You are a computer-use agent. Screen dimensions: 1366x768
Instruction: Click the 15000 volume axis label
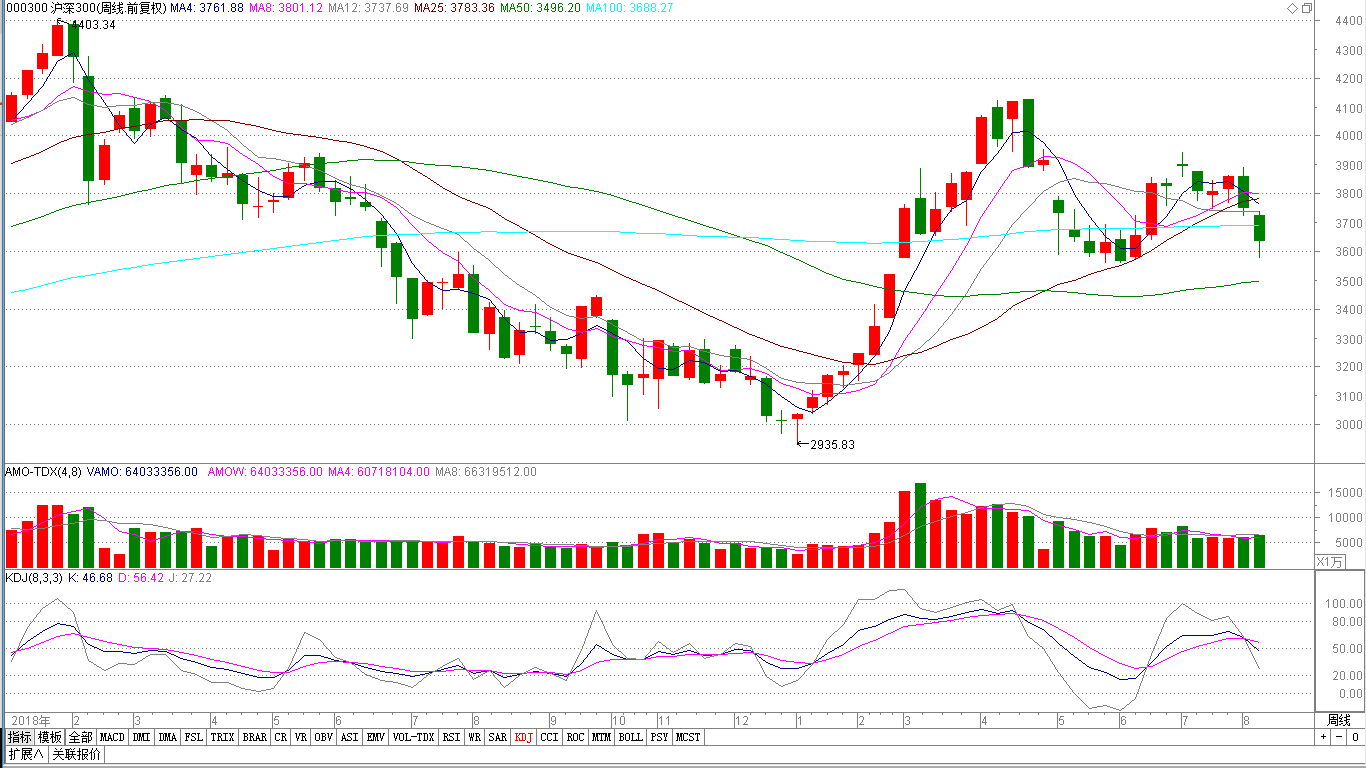click(1345, 493)
